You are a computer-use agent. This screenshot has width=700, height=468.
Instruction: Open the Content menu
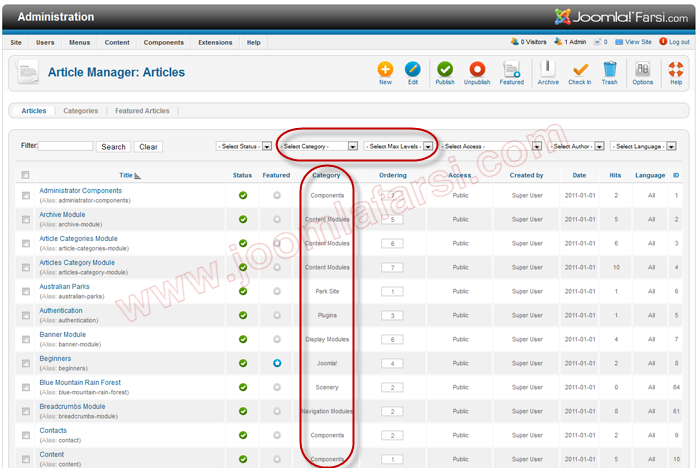117,42
